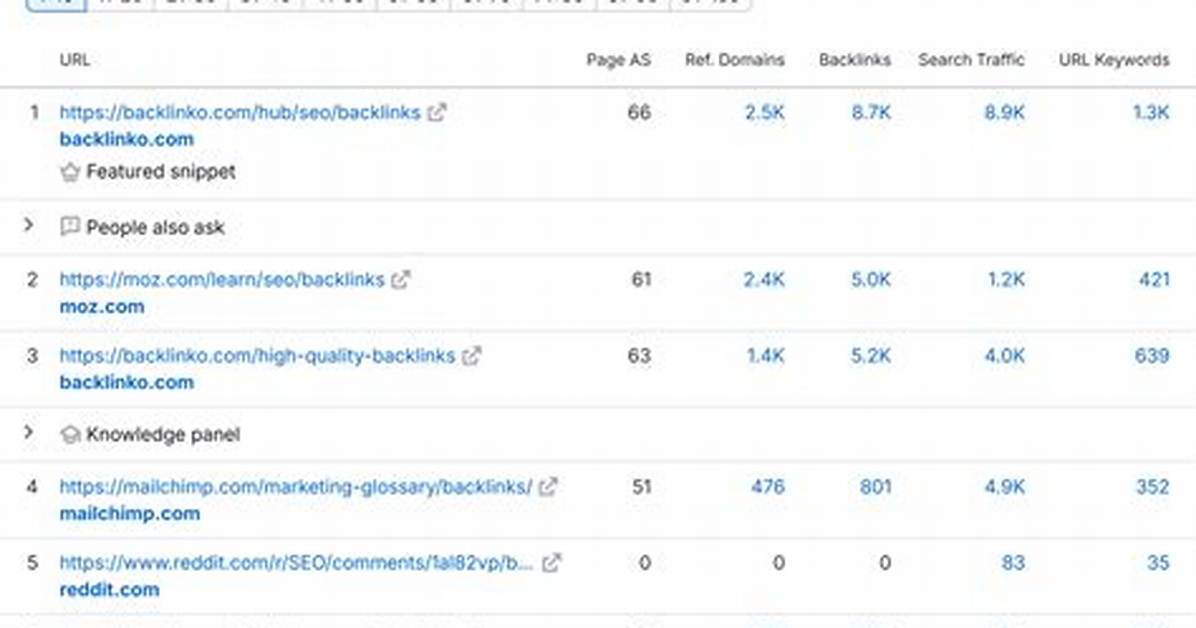The image size is (1196, 628).
Task: Open 2.4K referring domains for moz.com
Action: 764,279
